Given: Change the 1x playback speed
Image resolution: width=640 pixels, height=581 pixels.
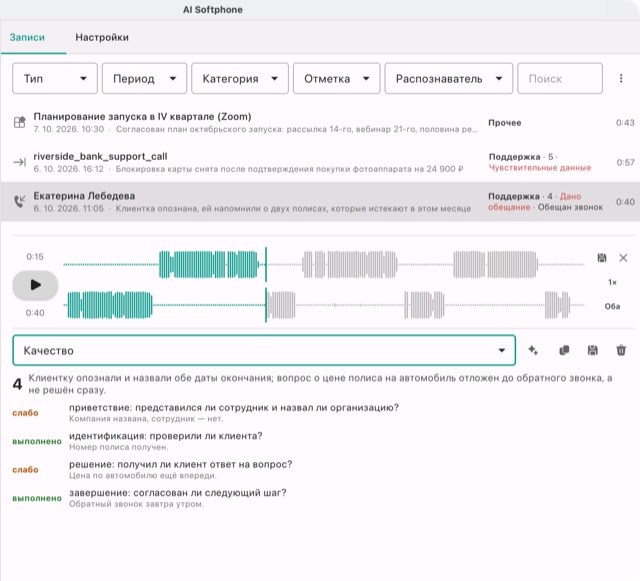Looking at the screenshot, I should click(x=612, y=282).
